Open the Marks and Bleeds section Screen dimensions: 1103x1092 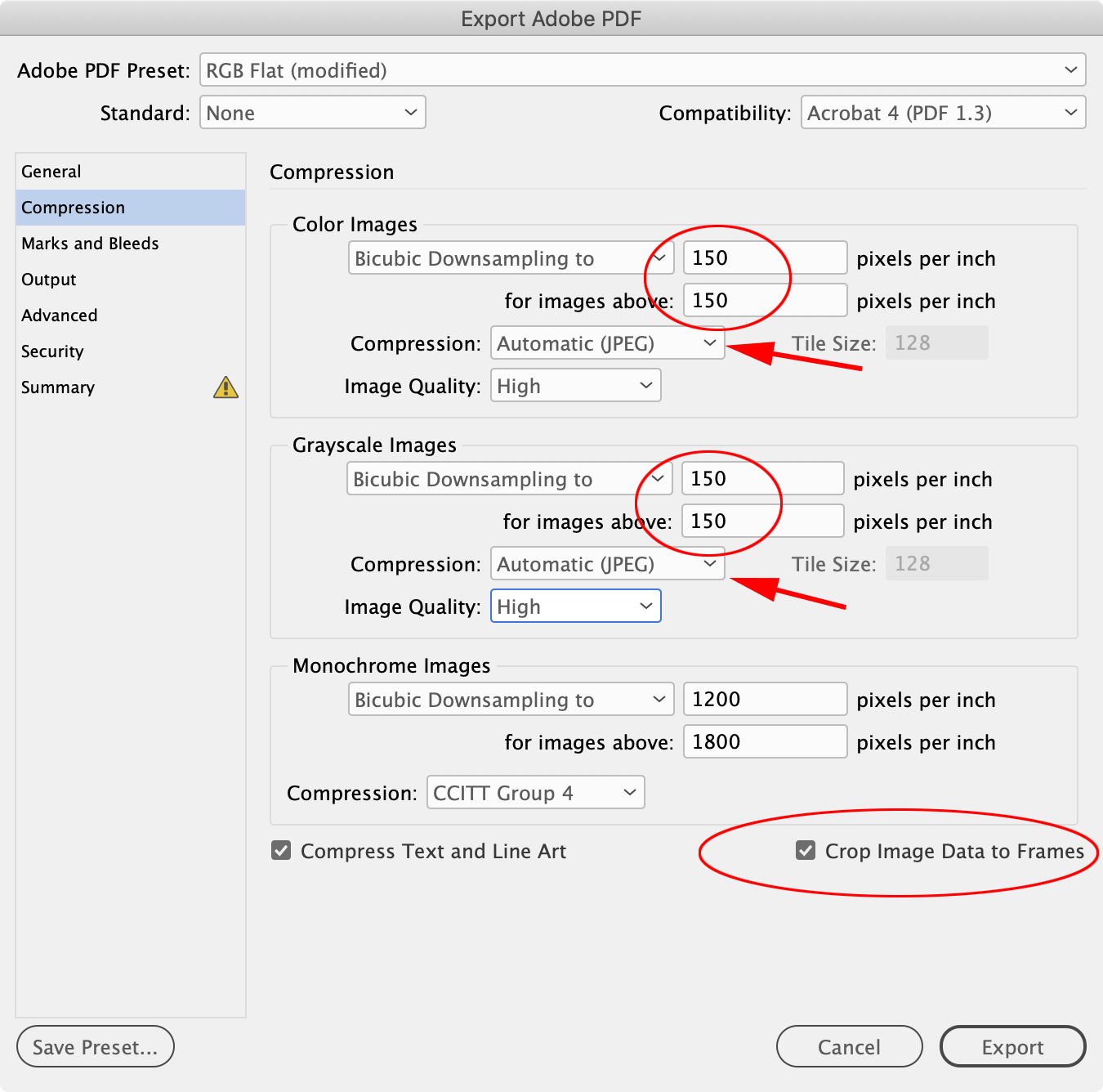point(90,243)
